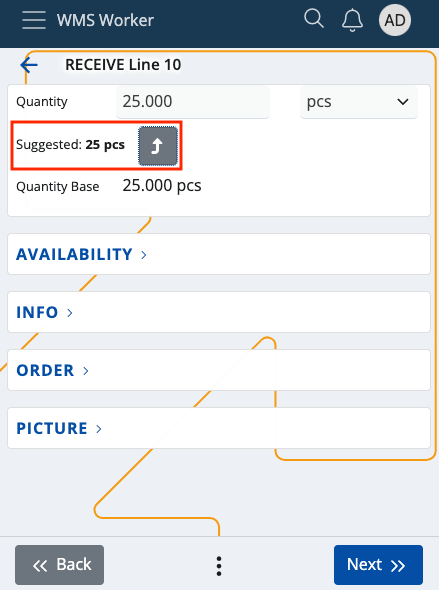Click the Next button
Viewport: 439px width, 590px height.
pyautogui.click(x=378, y=565)
